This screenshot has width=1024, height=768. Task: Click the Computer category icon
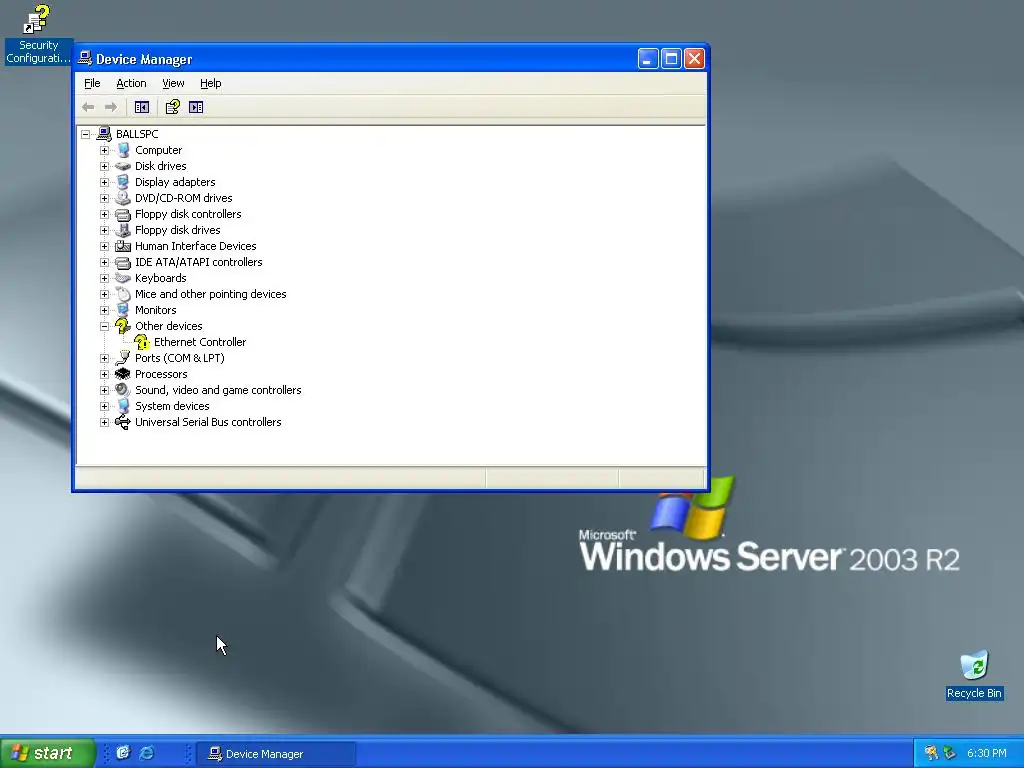123,150
